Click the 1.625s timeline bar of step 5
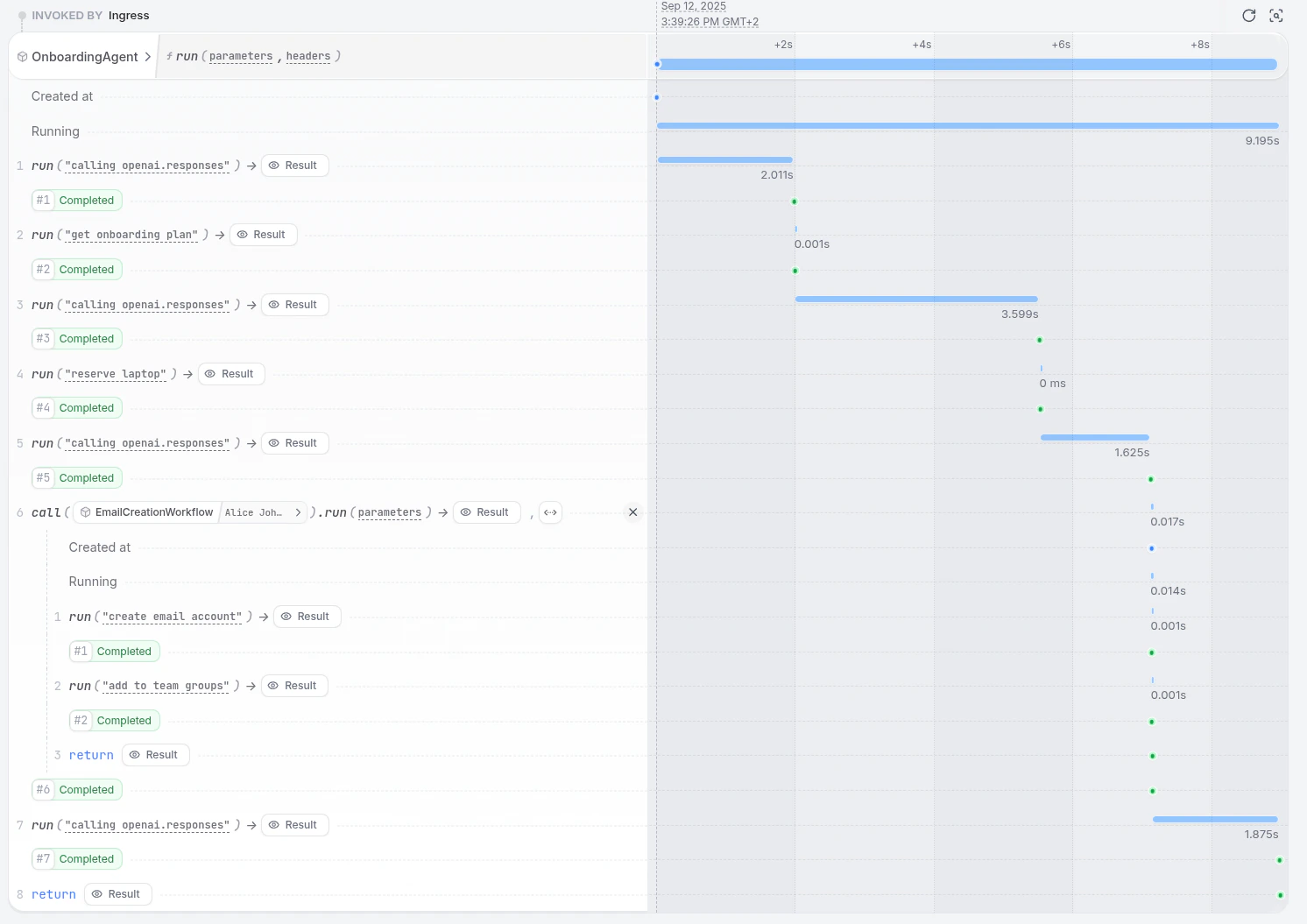This screenshot has height=924, width=1307. (x=1095, y=438)
